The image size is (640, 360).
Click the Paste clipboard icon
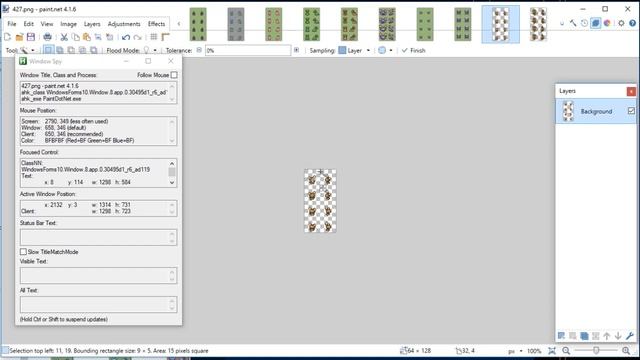(x=87, y=37)
